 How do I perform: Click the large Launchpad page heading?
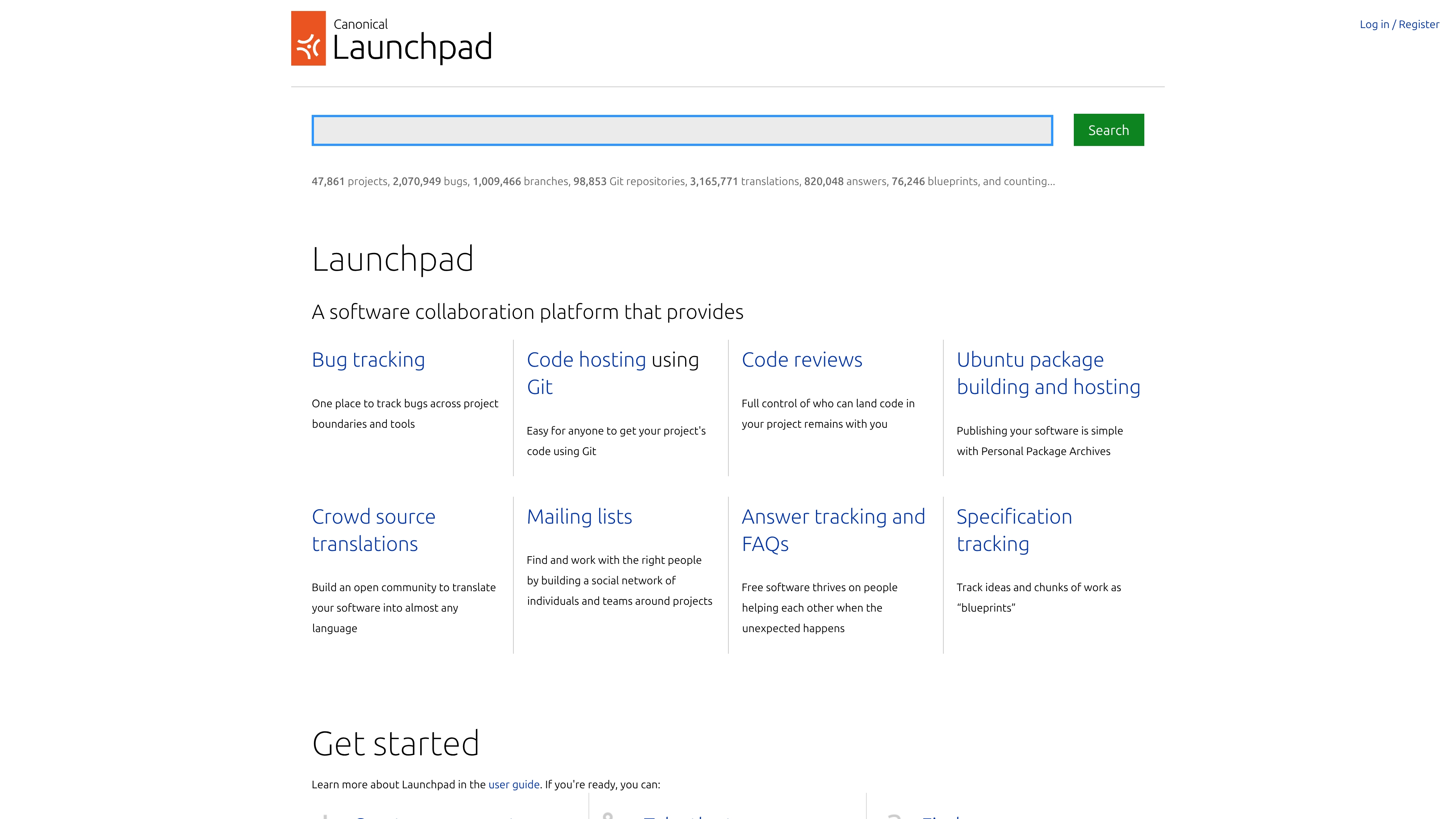(392, 259)
